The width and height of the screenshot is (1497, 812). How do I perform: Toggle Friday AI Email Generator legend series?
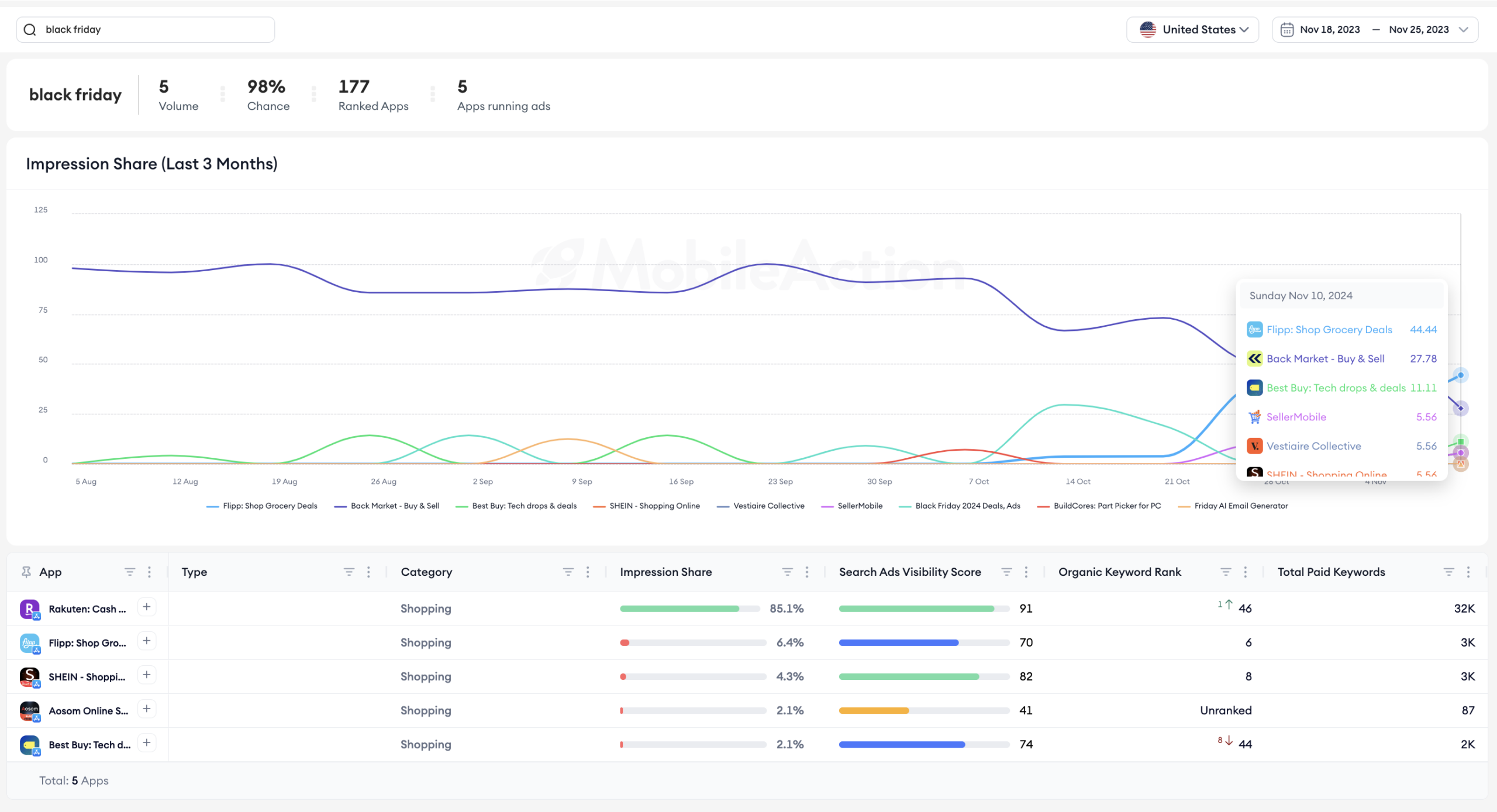point(1233,506)
